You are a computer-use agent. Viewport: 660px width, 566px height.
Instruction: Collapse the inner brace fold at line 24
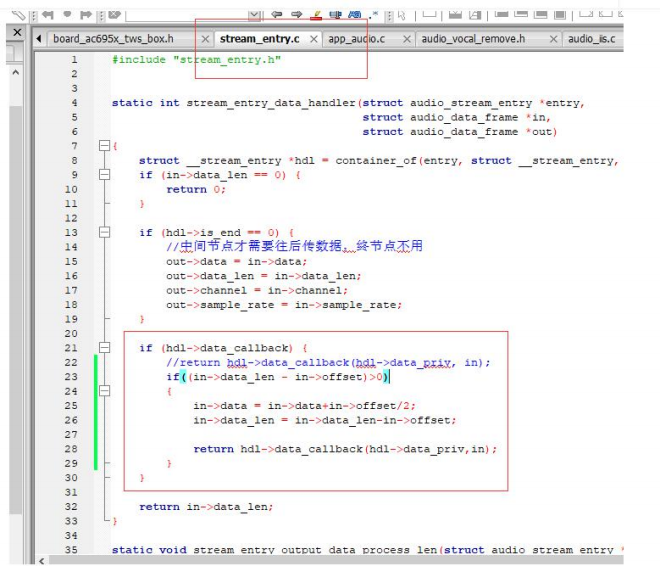point(104,391)
